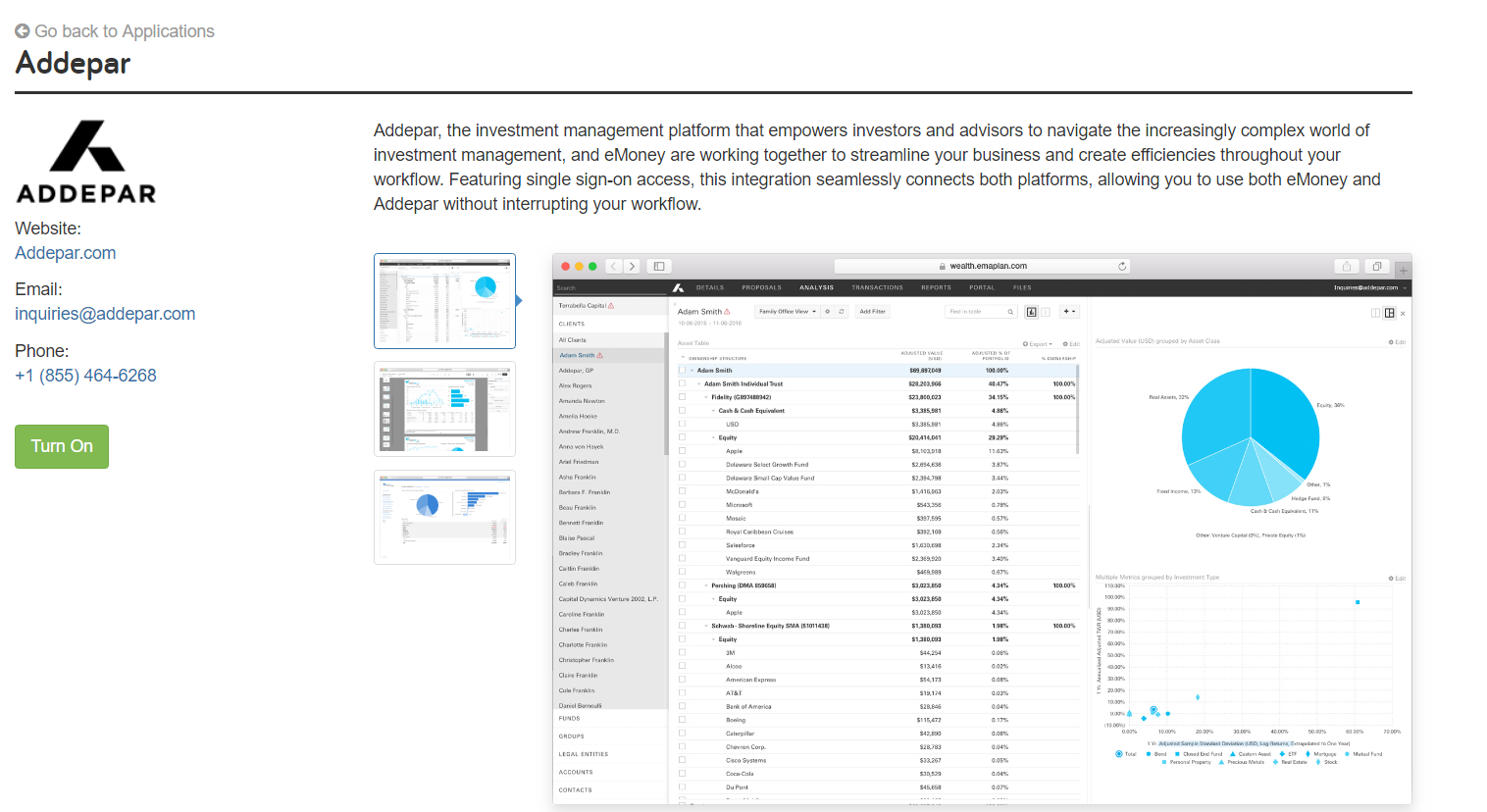Open the Proposals tab
The width and height of the screenshot is (1487, 812).
[x=762, y=287]
